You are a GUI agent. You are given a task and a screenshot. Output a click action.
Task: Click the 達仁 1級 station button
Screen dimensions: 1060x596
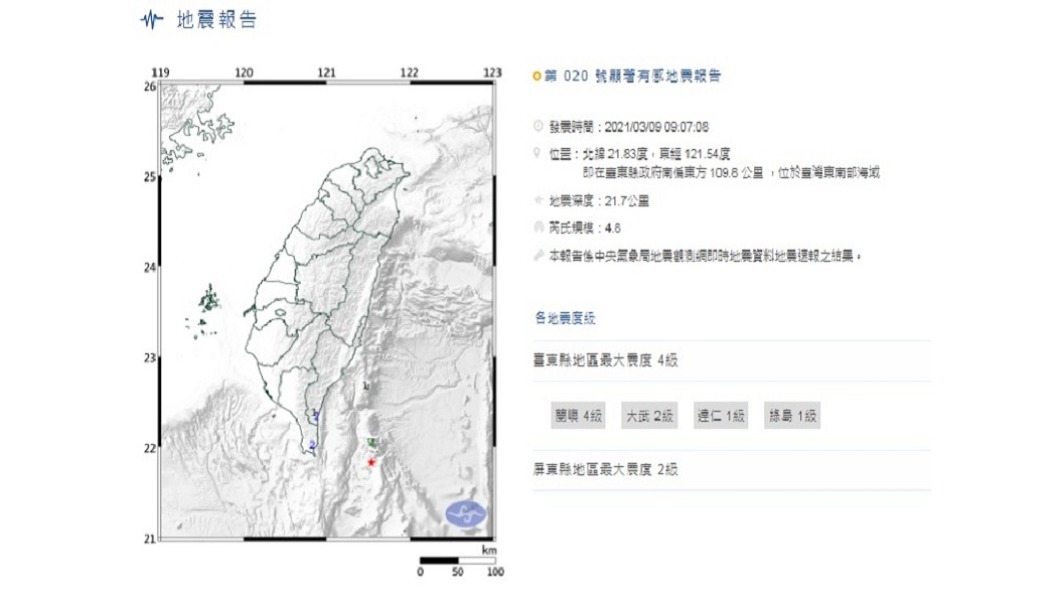[722, 416]
